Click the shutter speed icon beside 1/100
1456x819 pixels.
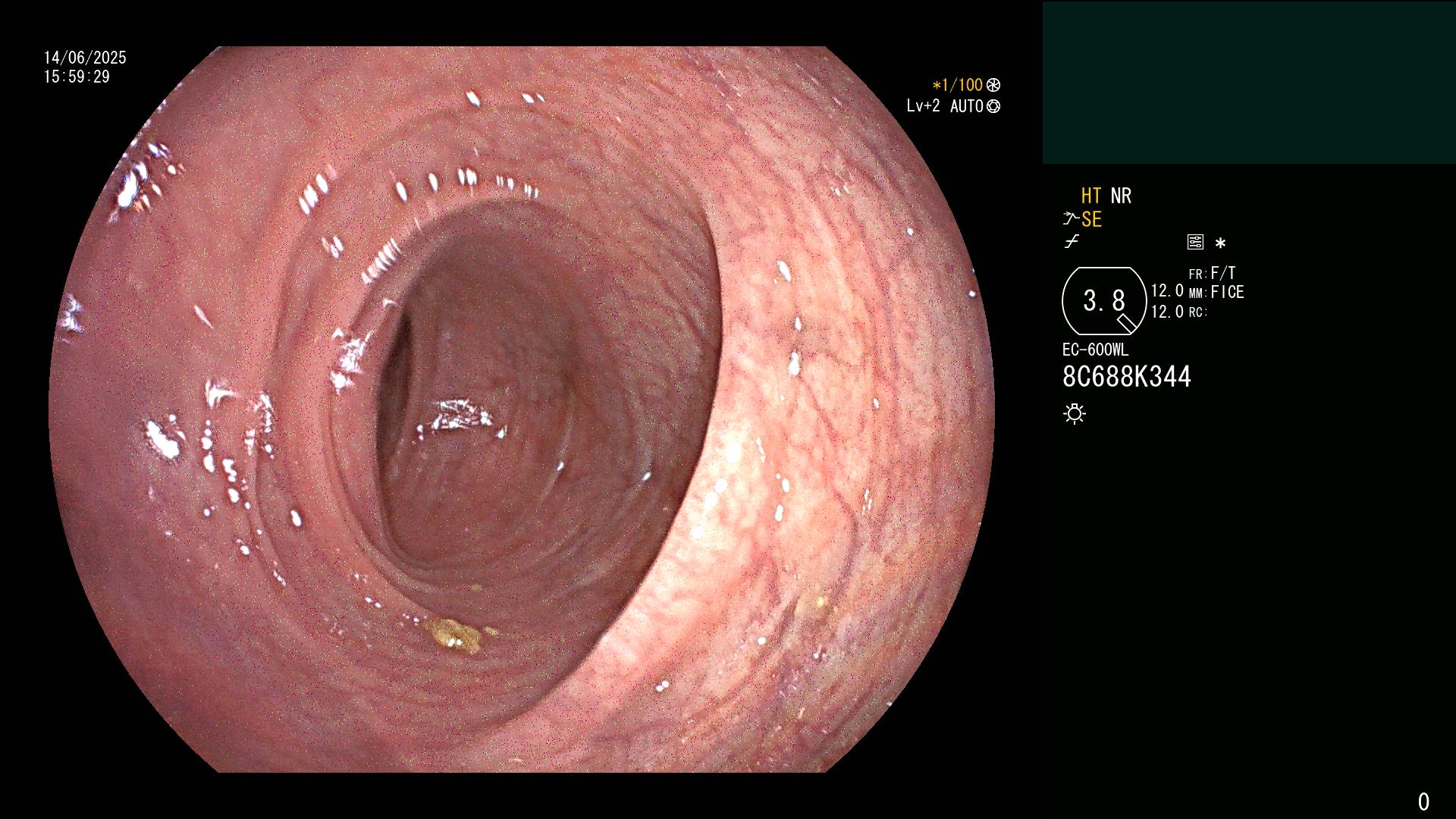(x=993, y=86)
